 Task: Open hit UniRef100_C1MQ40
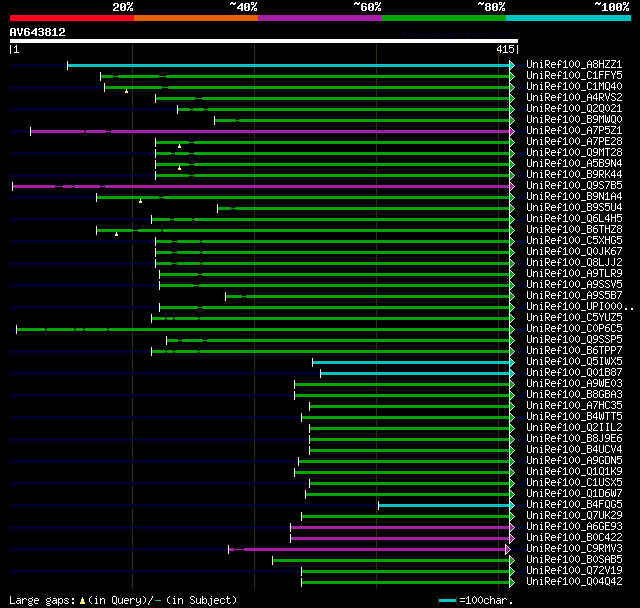coord(574,87)
